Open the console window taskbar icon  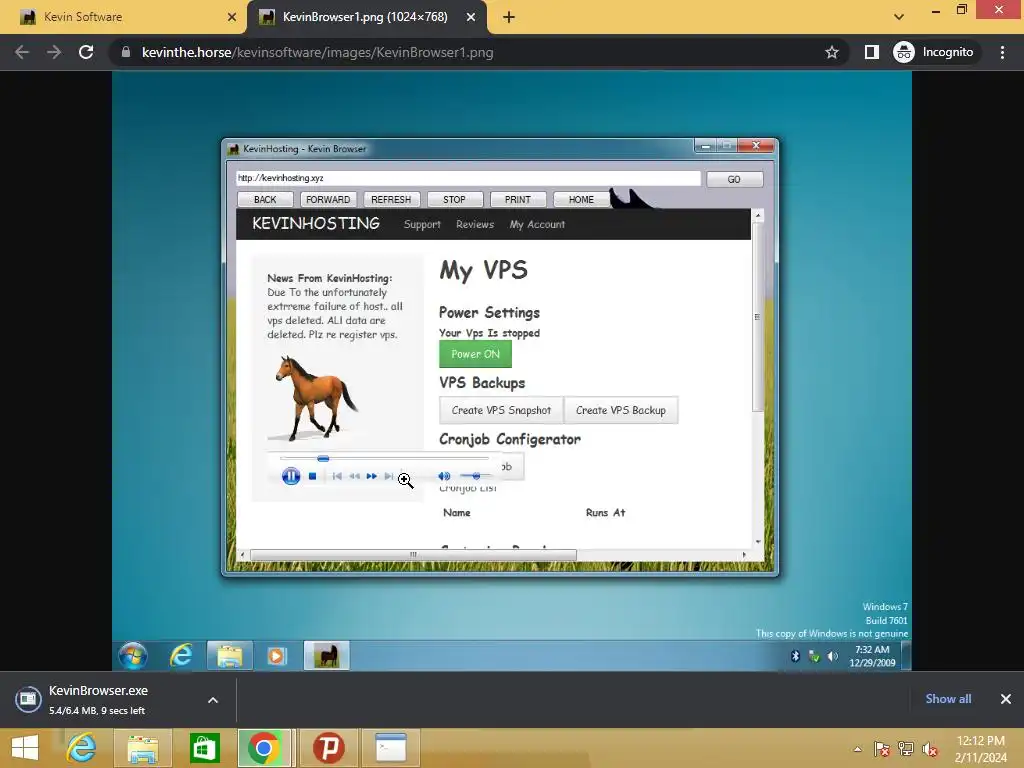click(391, 748)
